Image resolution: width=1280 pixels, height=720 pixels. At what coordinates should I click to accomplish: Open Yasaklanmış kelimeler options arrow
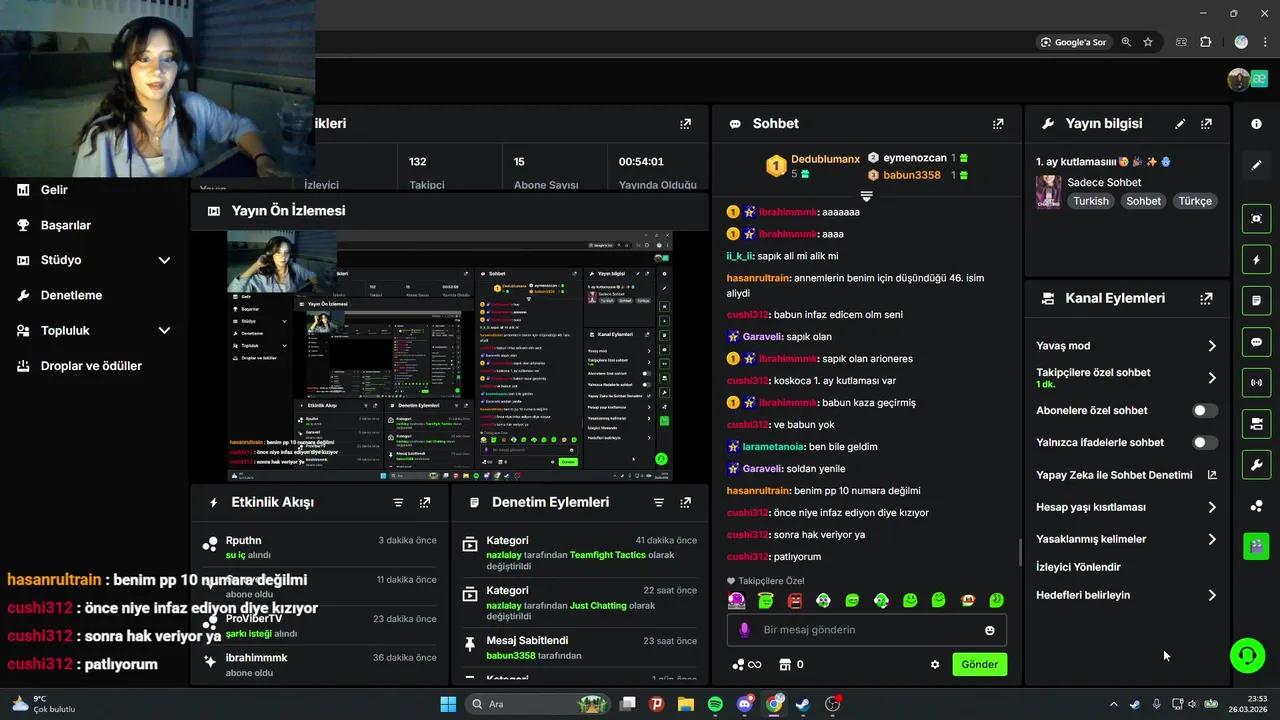point(1212,539)
